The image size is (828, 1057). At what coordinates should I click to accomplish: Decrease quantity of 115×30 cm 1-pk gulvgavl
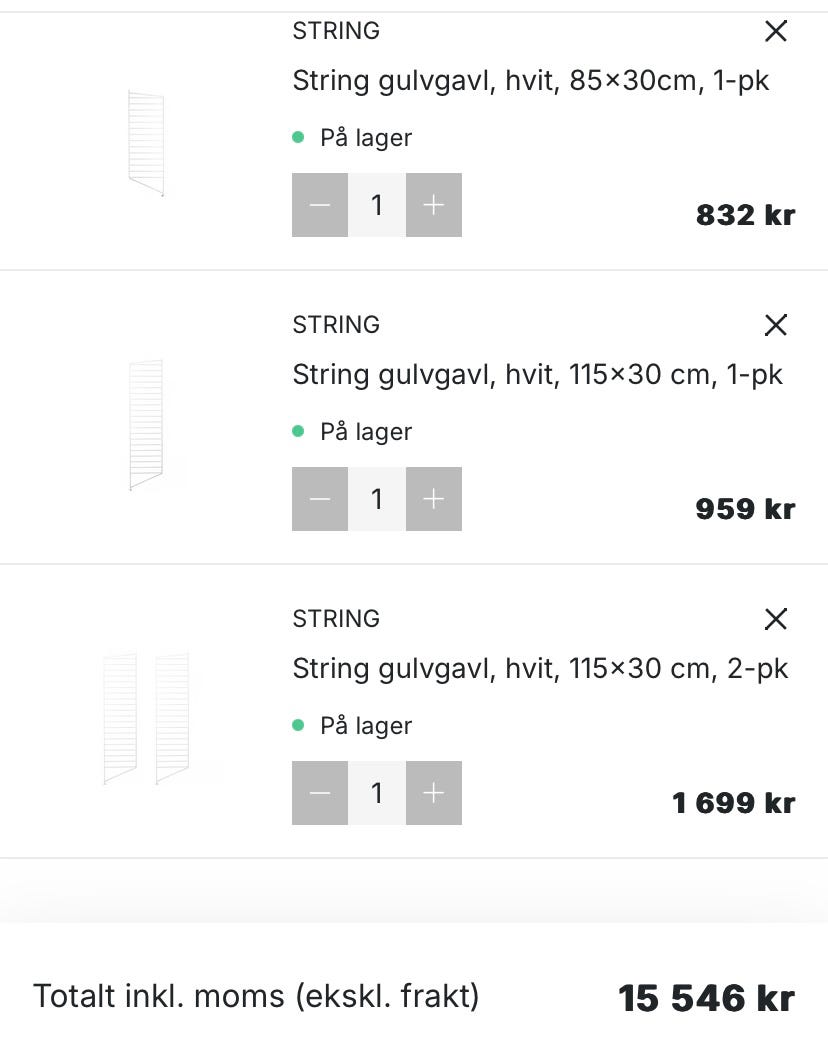pyautogui.click(x=320, y=499)
